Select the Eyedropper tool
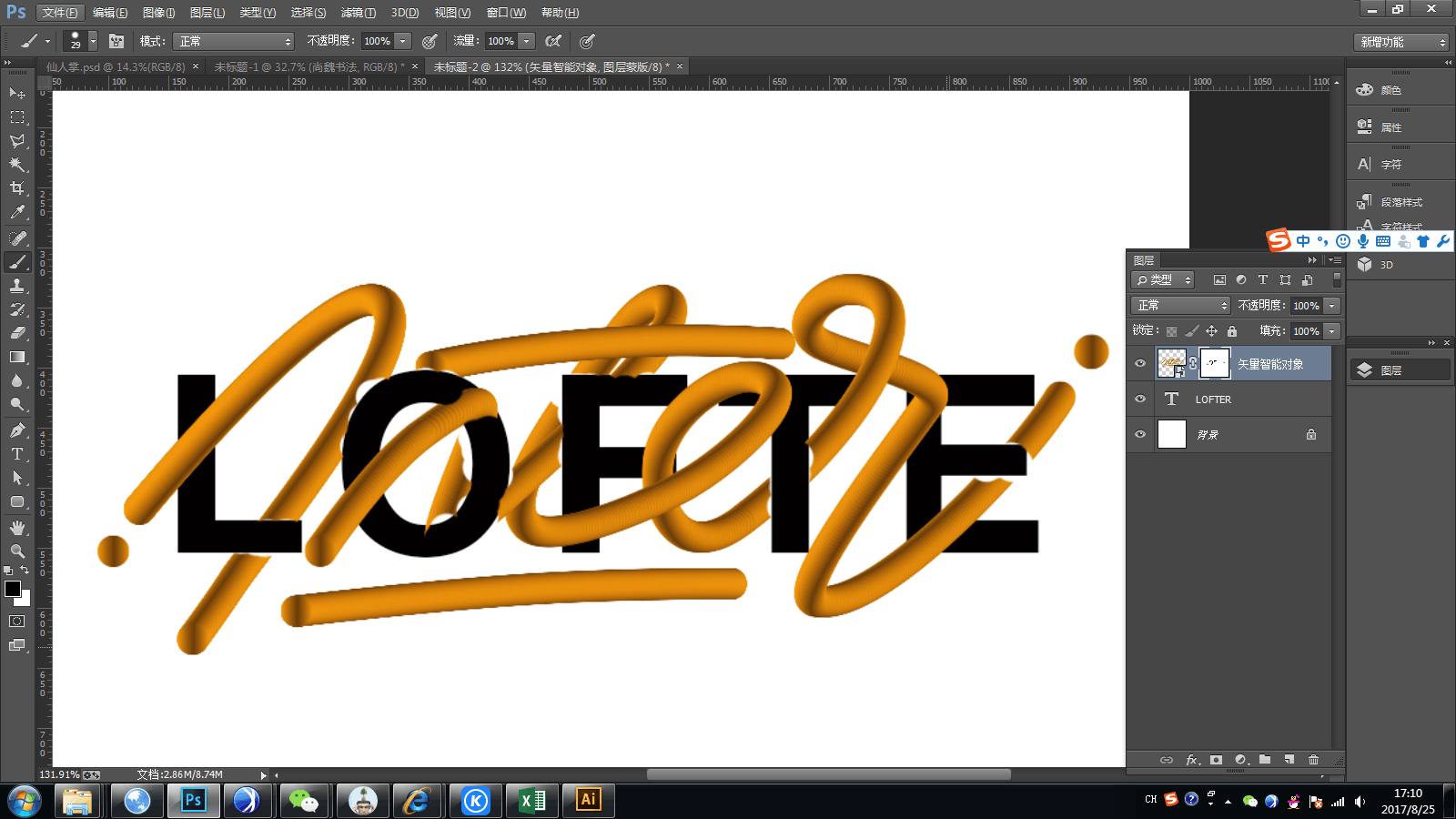The height and width of the screenshot is (819, 1456). pos(17,212)
